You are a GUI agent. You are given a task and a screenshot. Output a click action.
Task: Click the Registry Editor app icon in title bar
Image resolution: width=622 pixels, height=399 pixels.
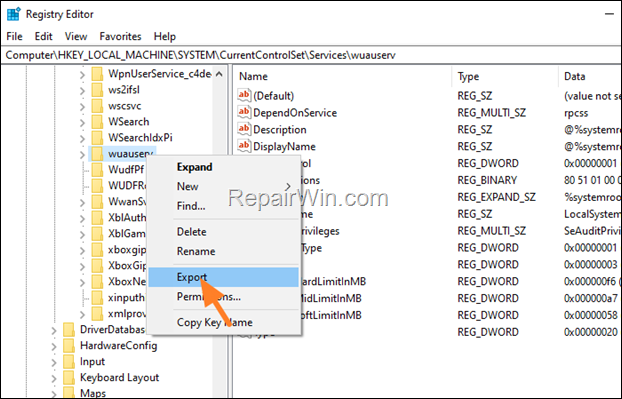pyautogui.click(x=14, y=14)
